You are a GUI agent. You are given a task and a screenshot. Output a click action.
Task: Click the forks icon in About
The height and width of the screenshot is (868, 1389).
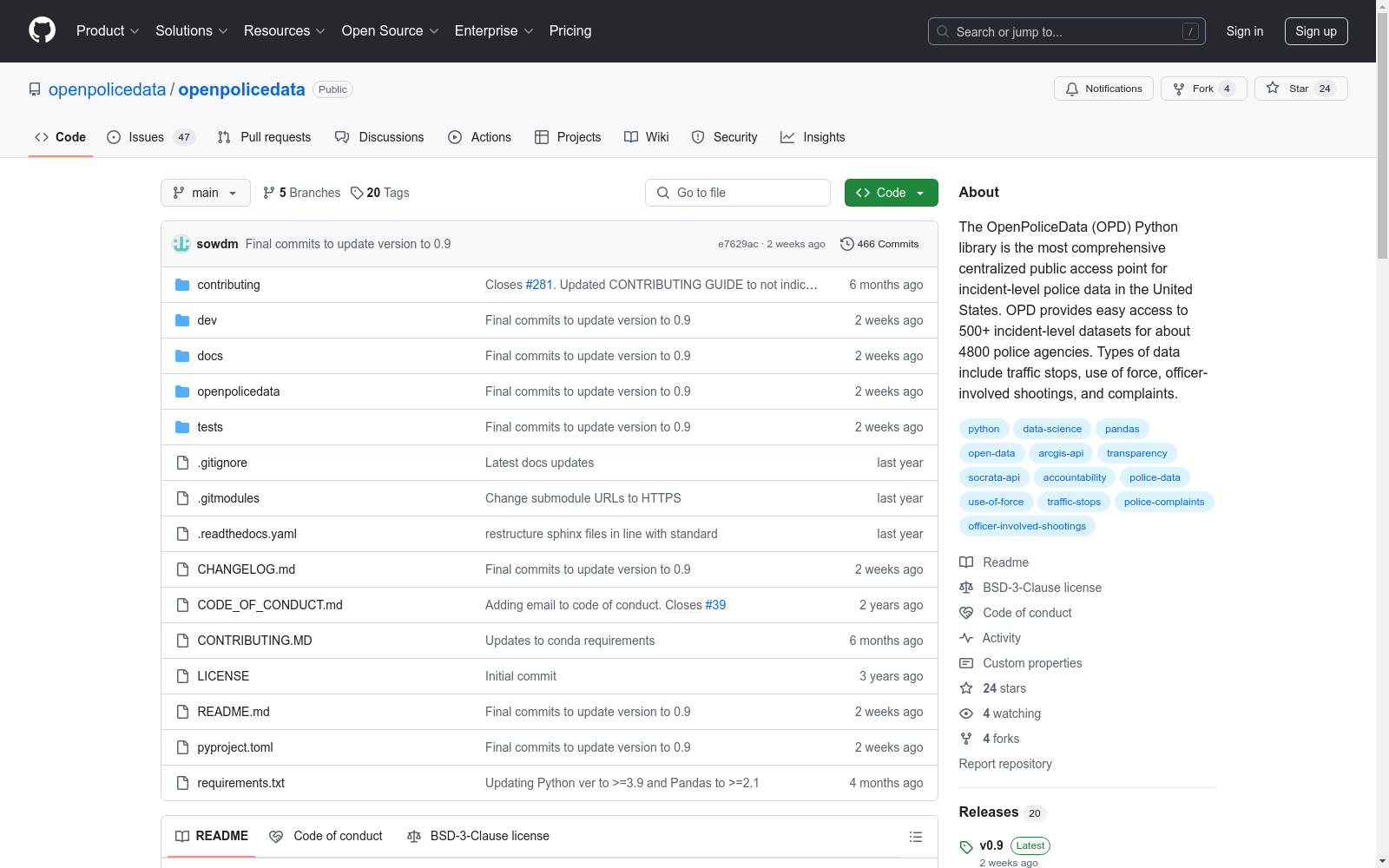[x=966, y=739]
